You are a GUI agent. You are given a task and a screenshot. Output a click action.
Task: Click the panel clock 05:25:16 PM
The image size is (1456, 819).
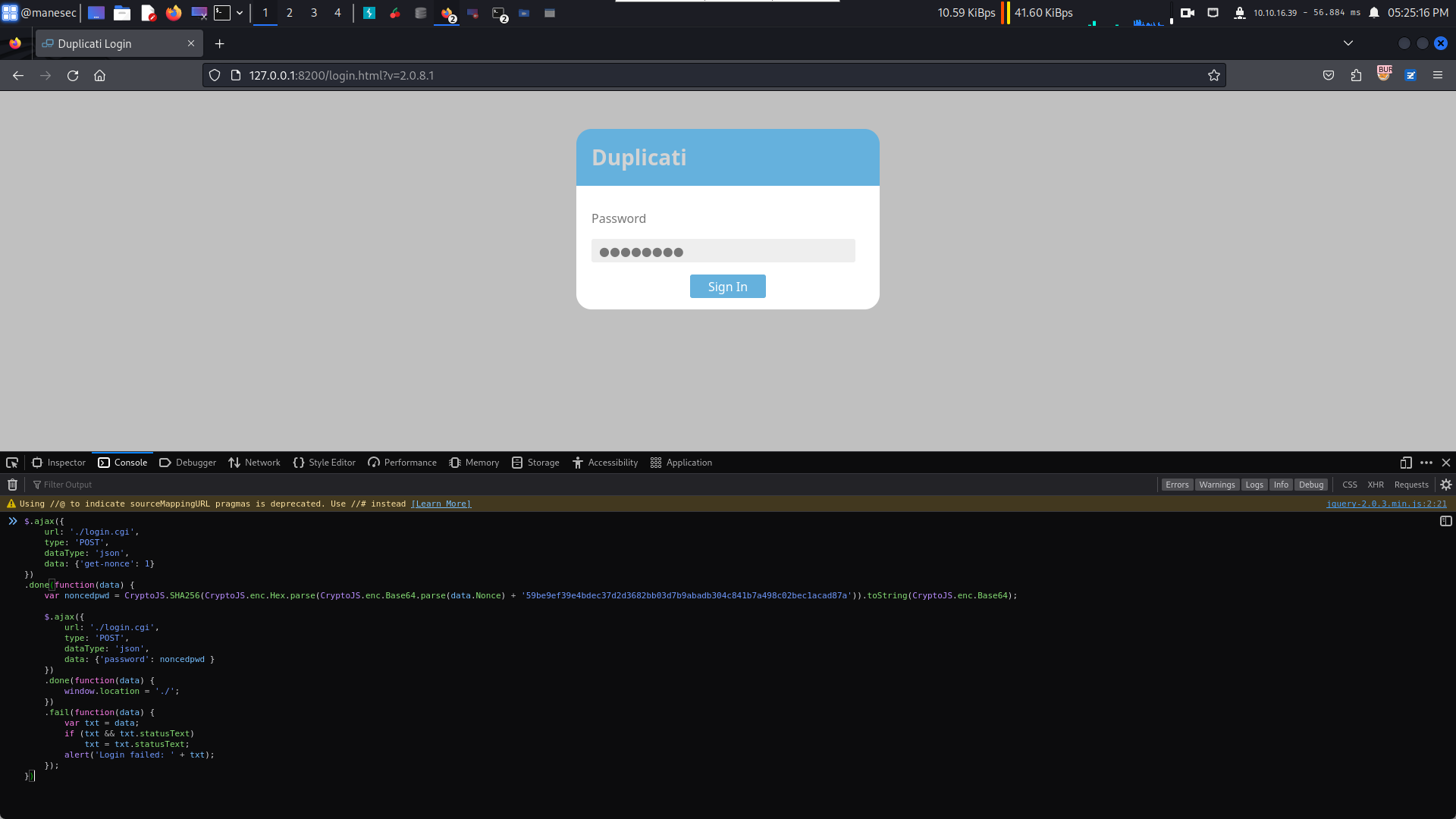(x=1418, y=13)
